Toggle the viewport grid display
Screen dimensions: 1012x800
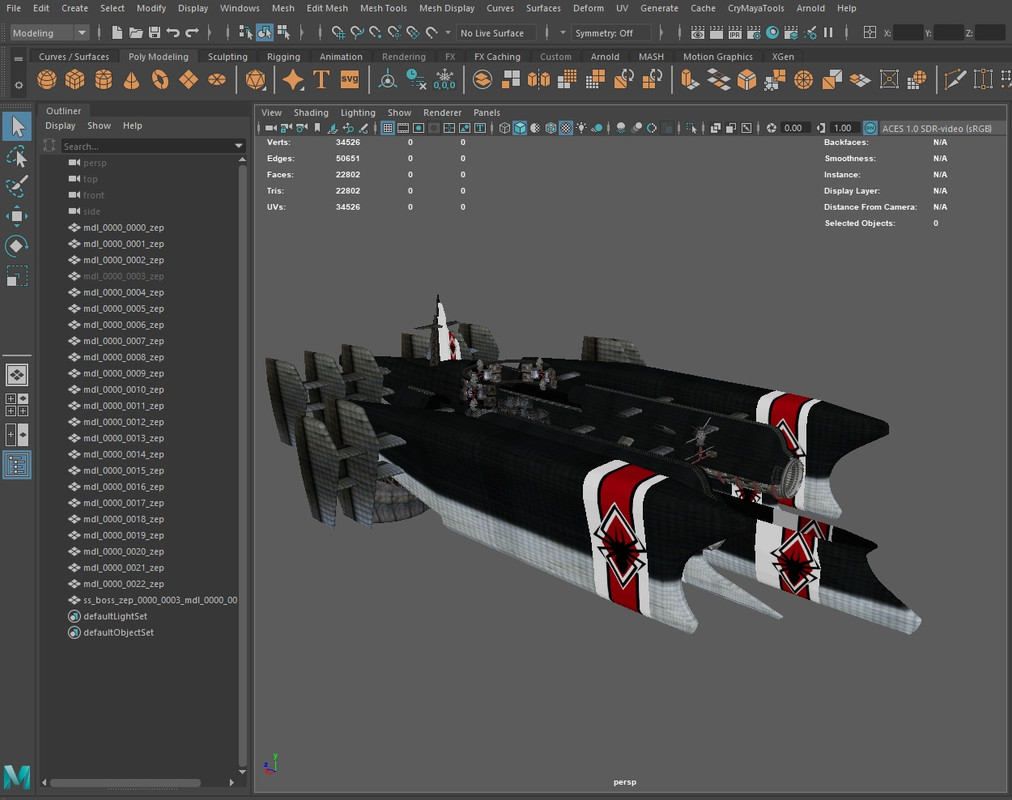[x=388, y=128]
